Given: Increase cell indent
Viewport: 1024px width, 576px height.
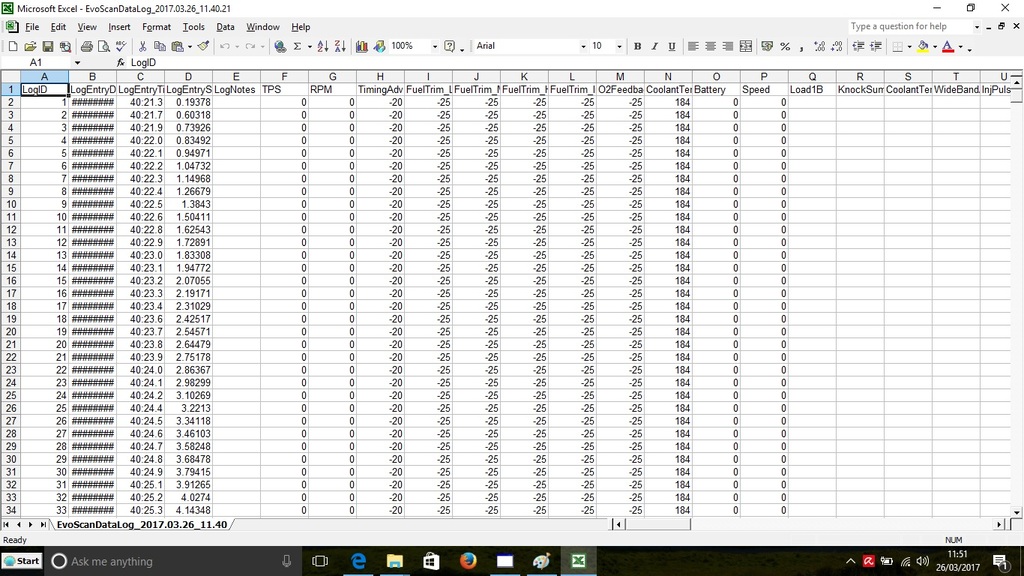Looking at the screenshot, I should (x=876, y=46).
